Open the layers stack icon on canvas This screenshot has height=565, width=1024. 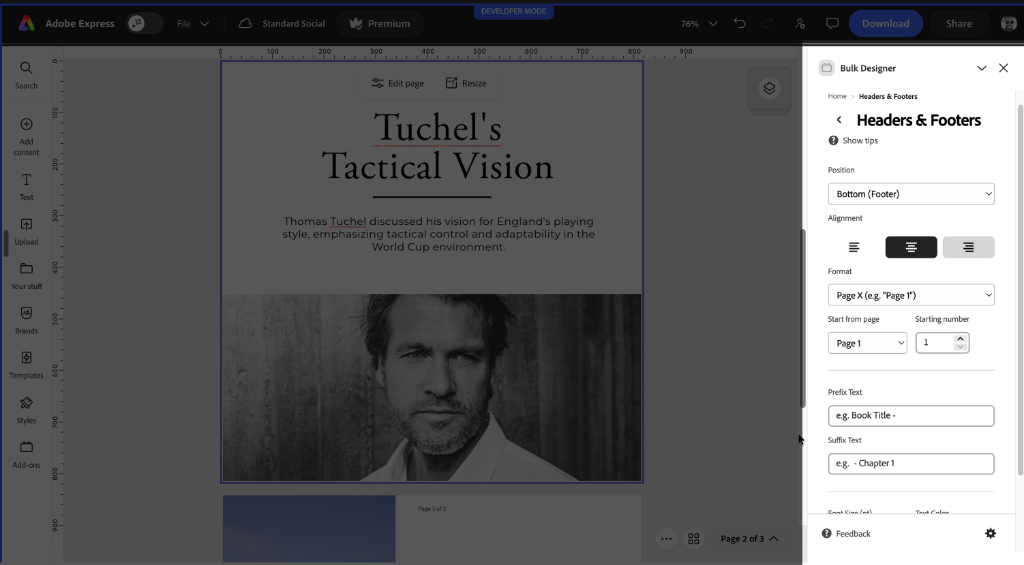coord(769,88)
